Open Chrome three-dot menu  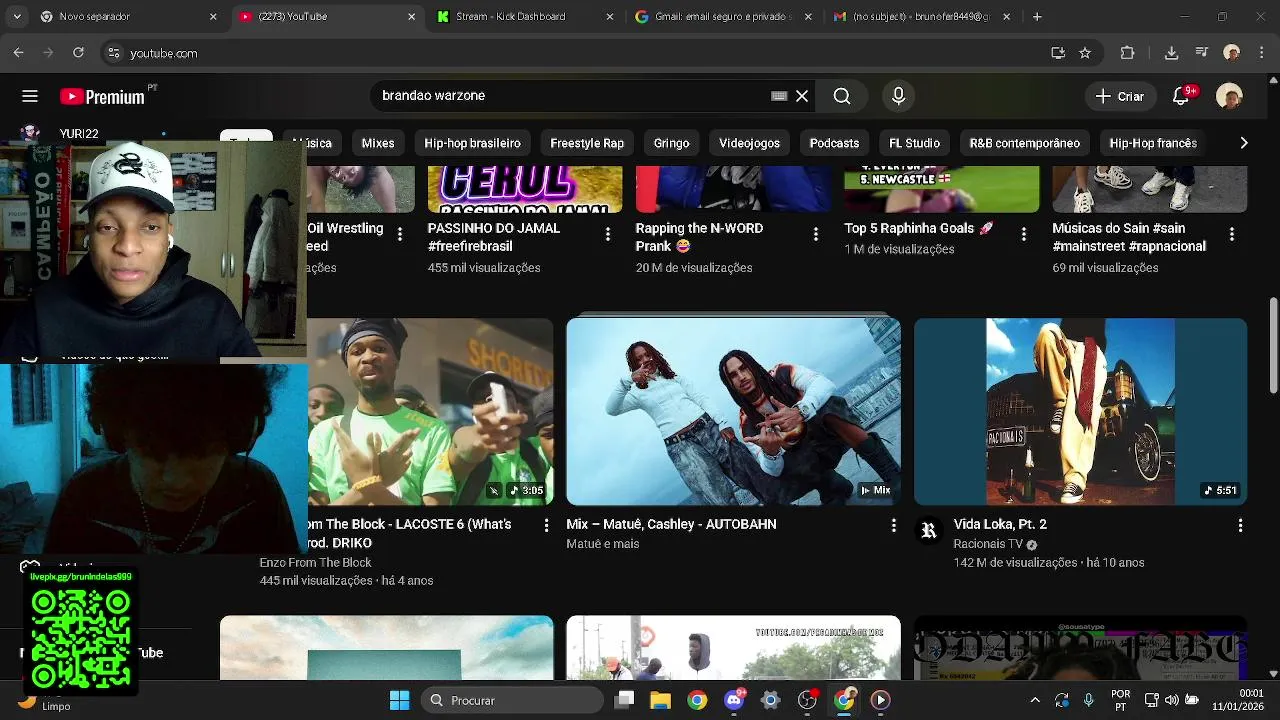click(1262, 53)
